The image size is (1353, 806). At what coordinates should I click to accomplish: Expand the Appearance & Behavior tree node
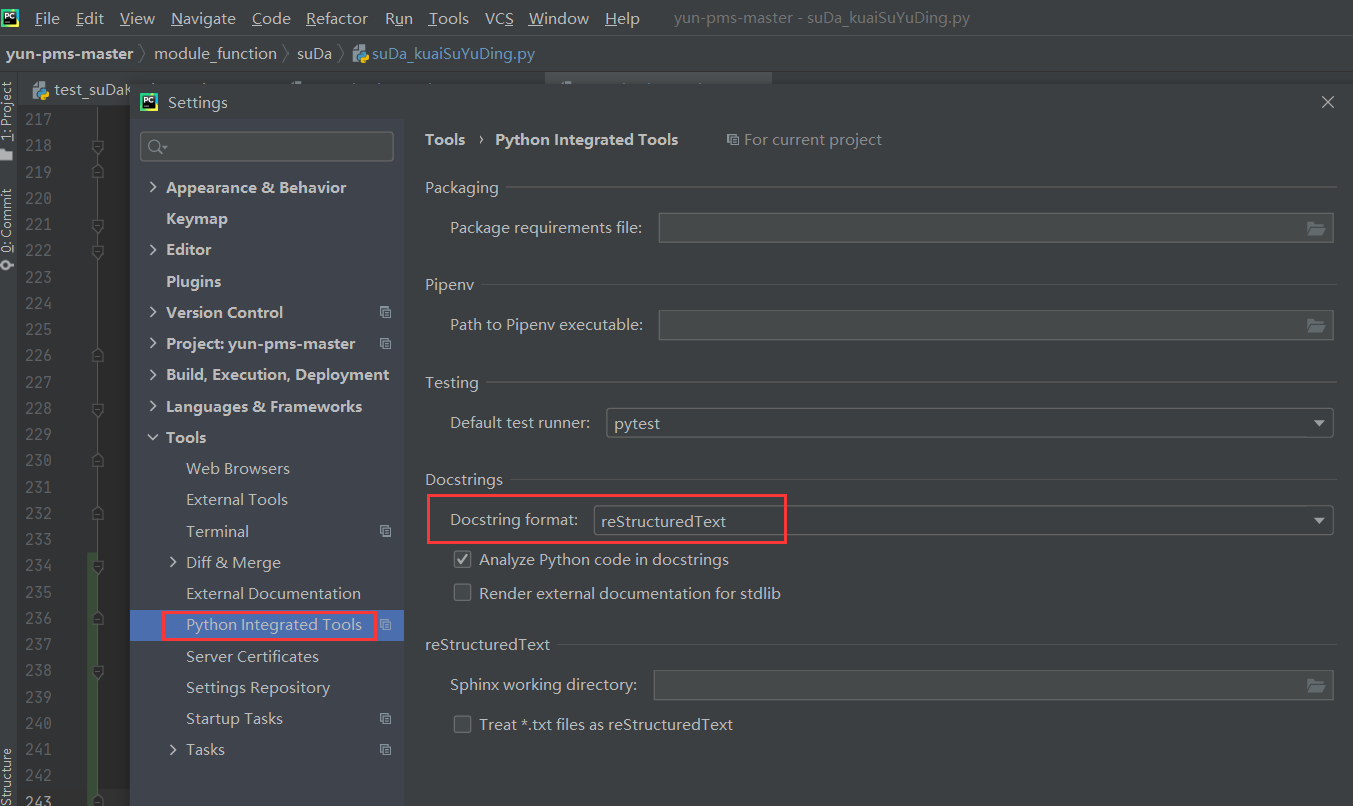coord(153,187)
